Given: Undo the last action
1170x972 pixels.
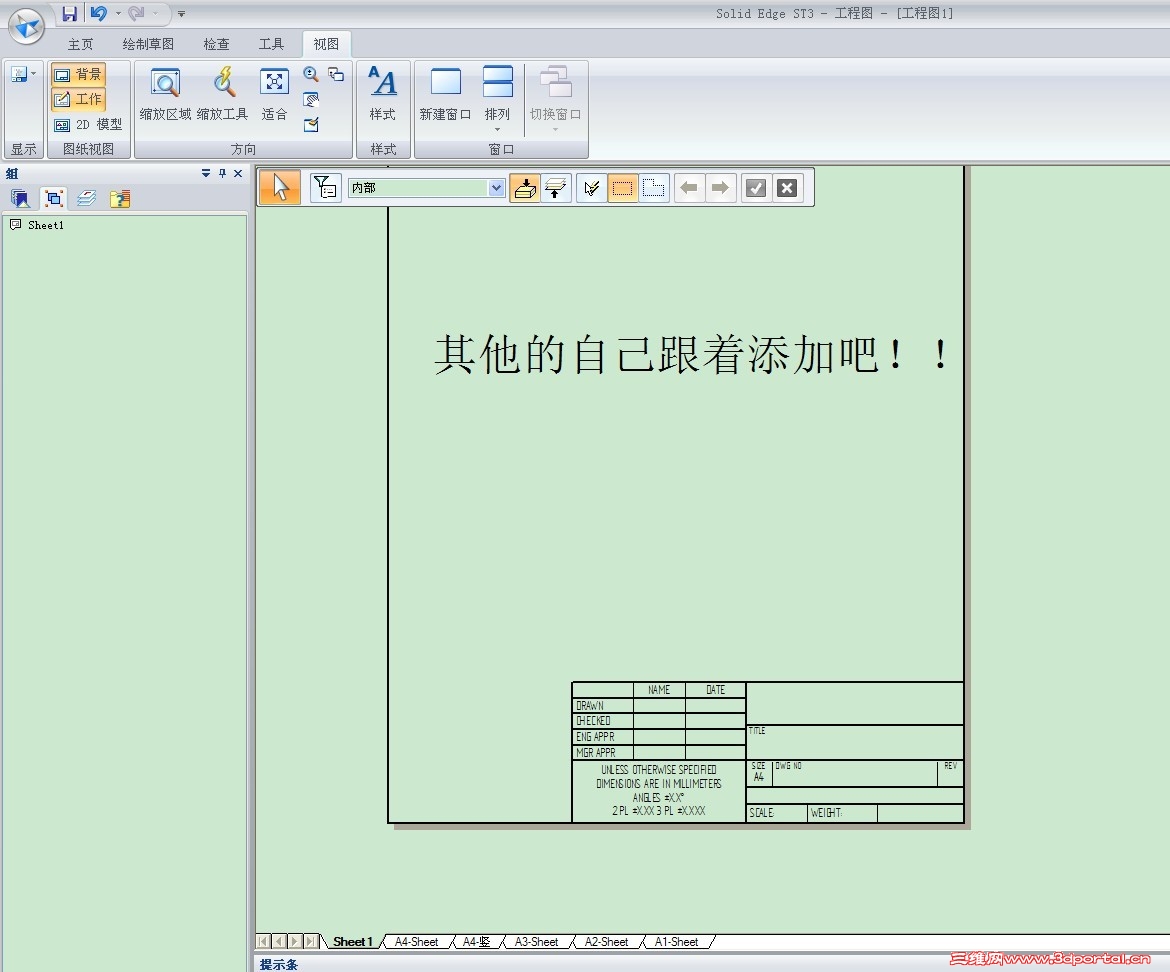Looking at the screenshot, I should click(x=98, y=13).
